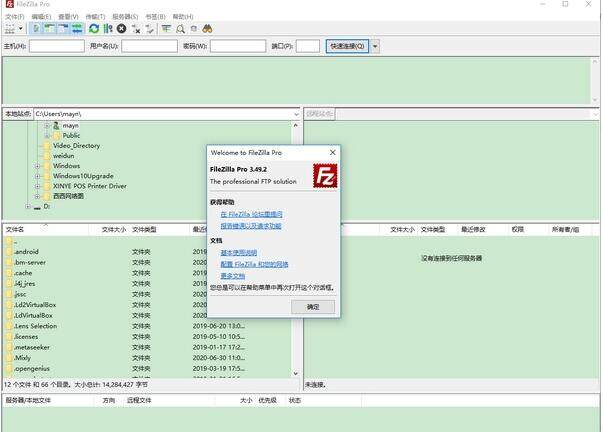
Task: Click the mayn user folder icon
Action: pos(57,125)
